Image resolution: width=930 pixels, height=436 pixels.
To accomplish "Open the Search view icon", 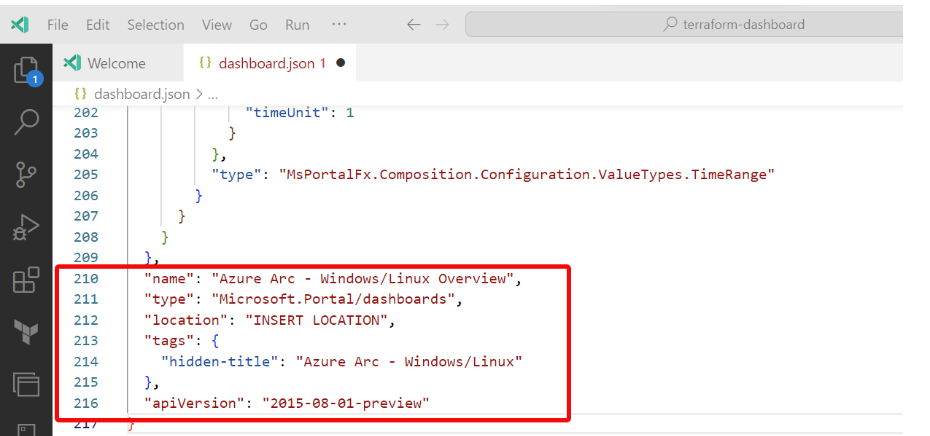I will point(26,122).
